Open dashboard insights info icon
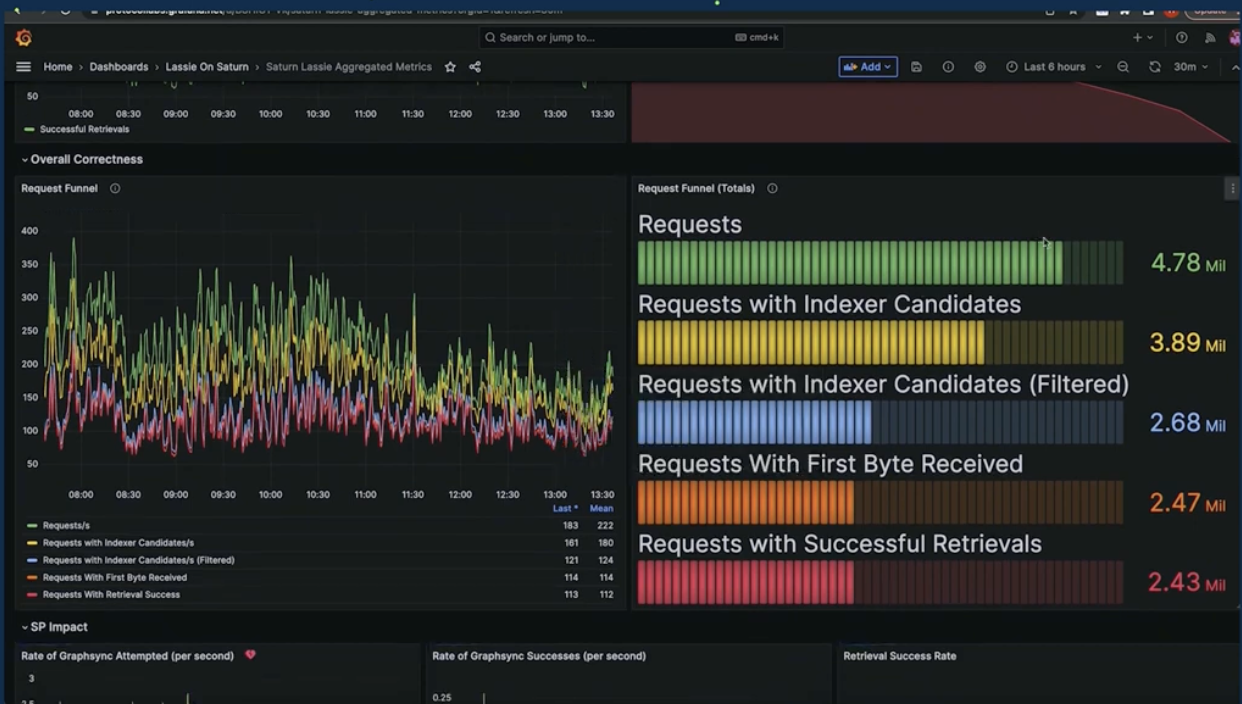This screenshot has width=1242, height=704. tap(948, 66)
